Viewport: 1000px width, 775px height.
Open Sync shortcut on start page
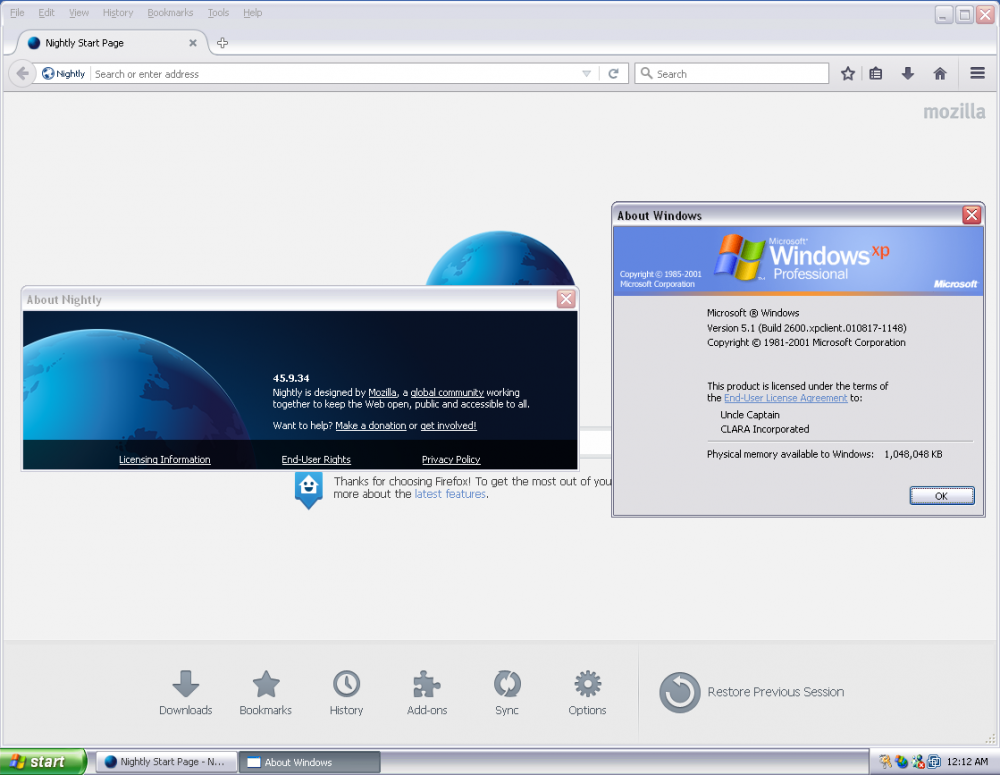pos(507,692)
